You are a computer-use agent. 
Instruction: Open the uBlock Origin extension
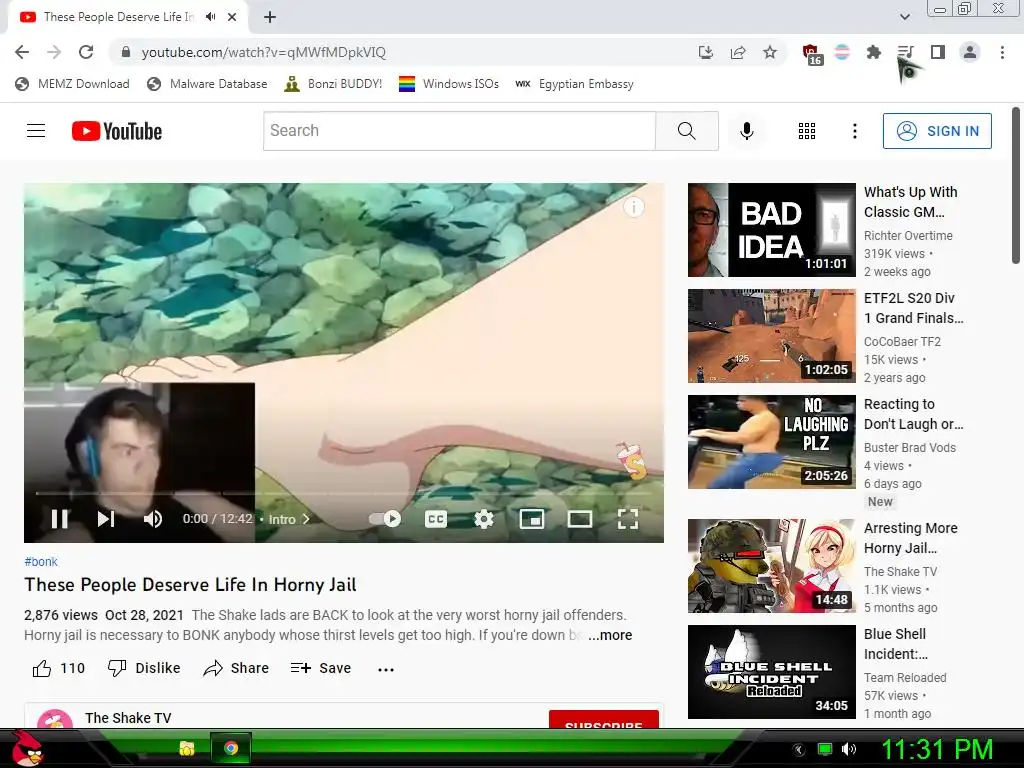coord(811,54)
